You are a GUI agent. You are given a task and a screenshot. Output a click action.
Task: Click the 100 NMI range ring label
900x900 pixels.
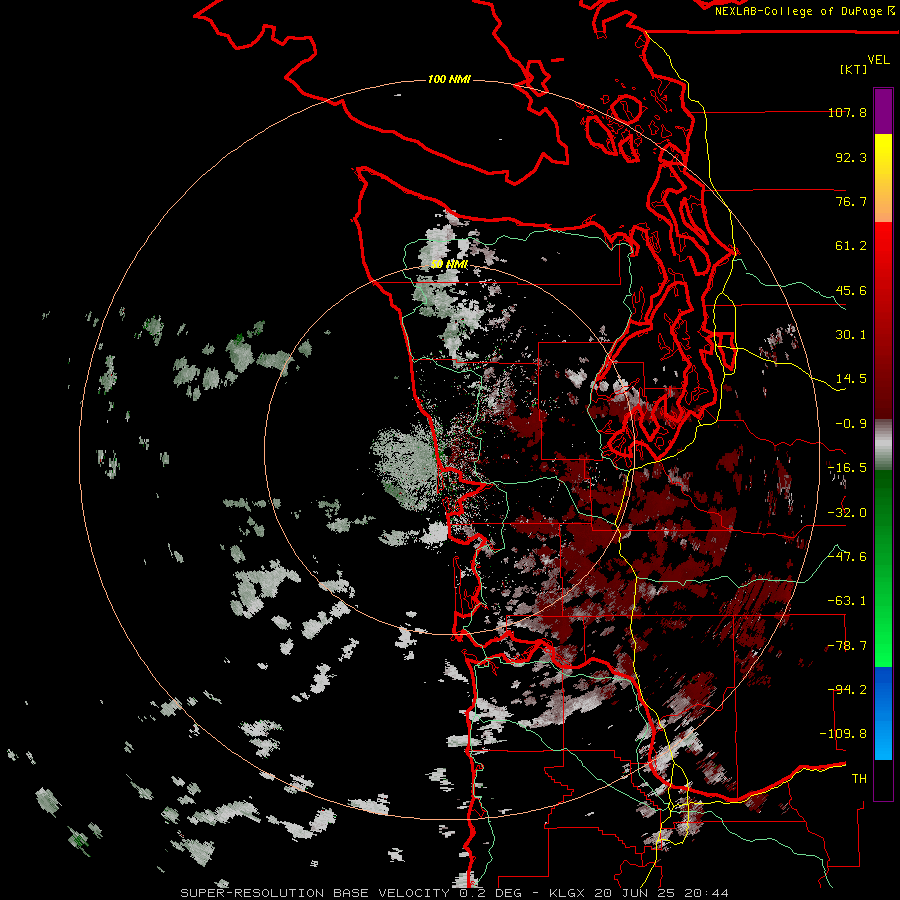click(449, 79)
